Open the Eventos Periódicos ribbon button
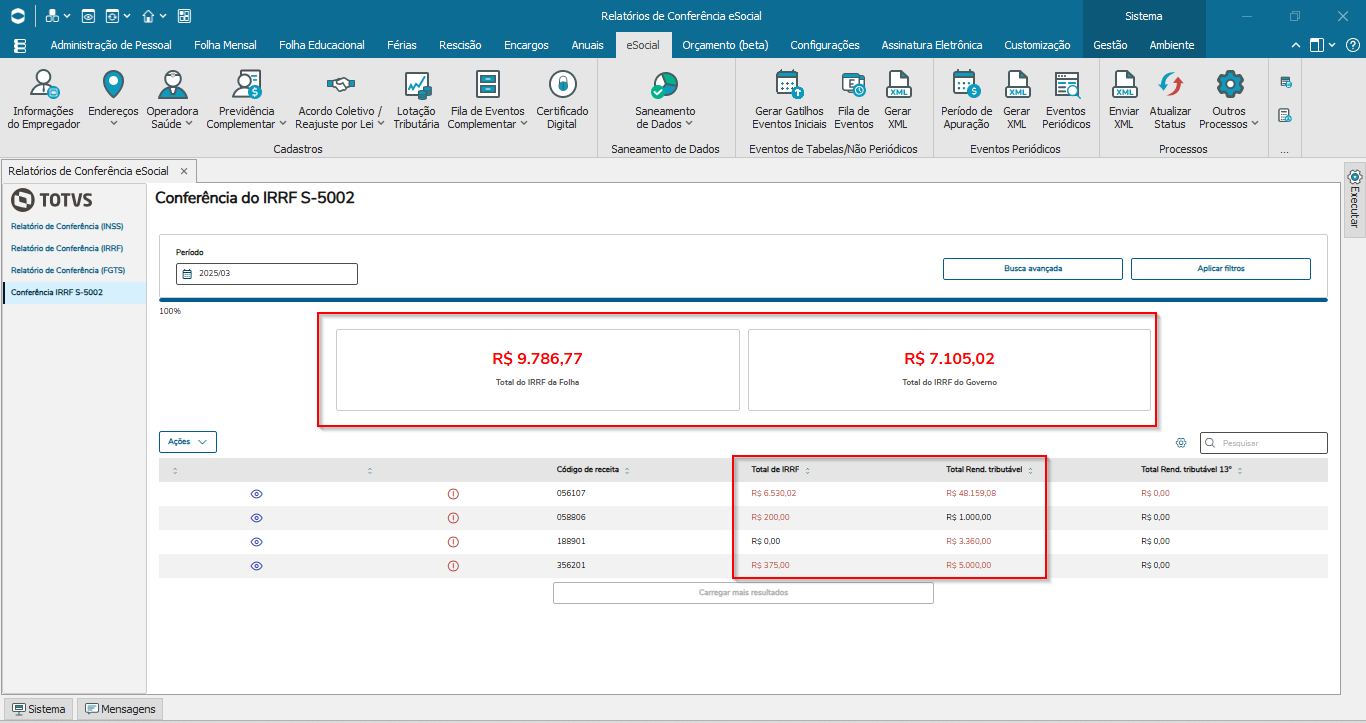Screen dimensions: 1366x723 tap(1066, 100)
